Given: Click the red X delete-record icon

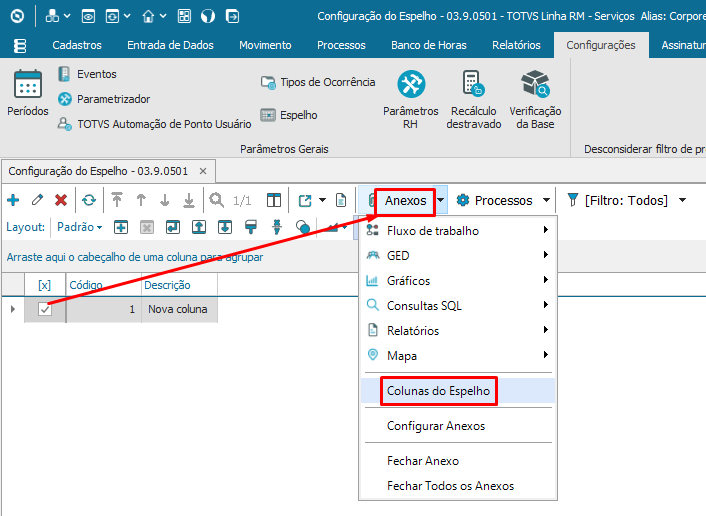Looking at the screenshot, I should pos(61,200).
